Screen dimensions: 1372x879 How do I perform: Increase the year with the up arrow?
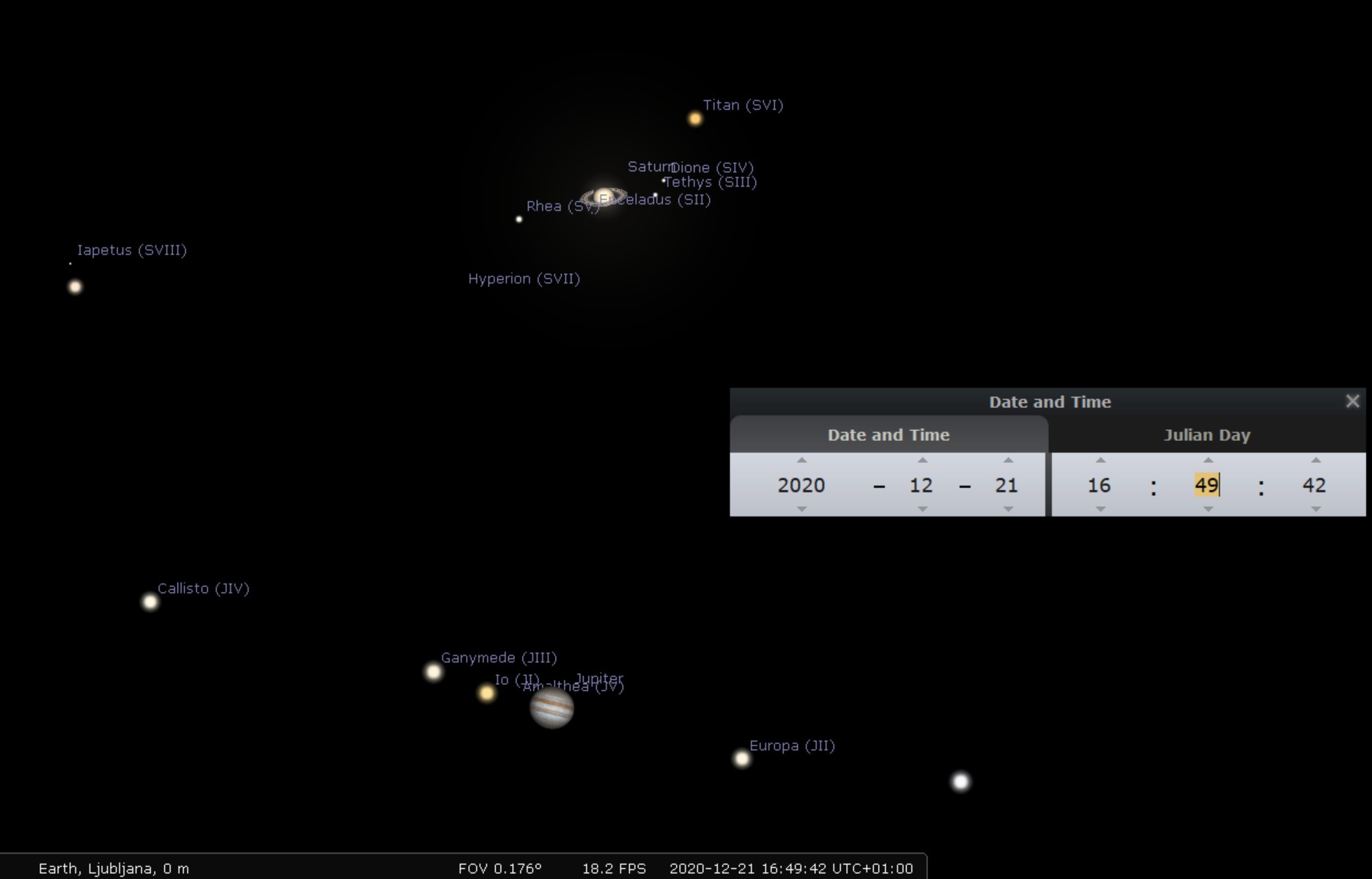coord(801,461)
